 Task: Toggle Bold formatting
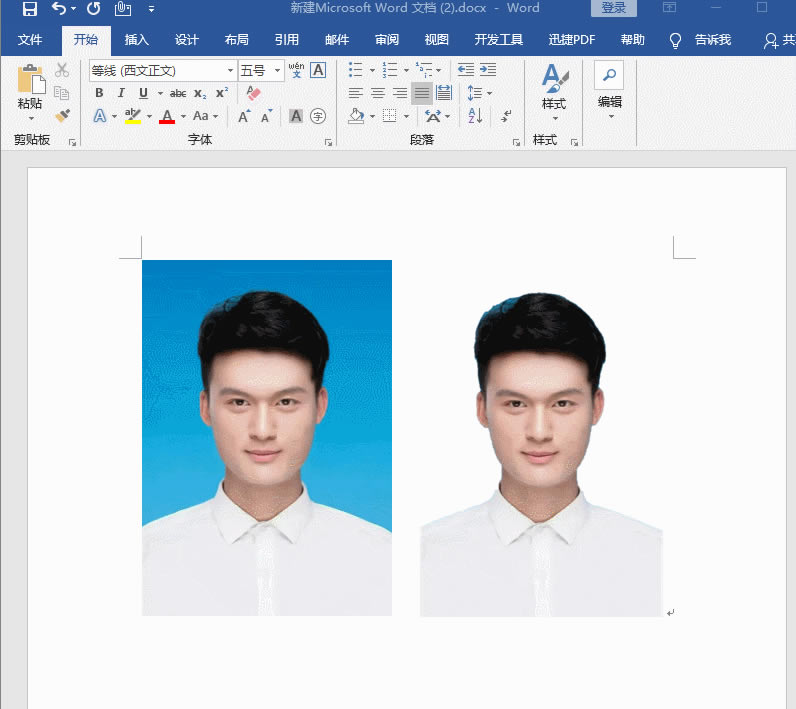point(100,93)
